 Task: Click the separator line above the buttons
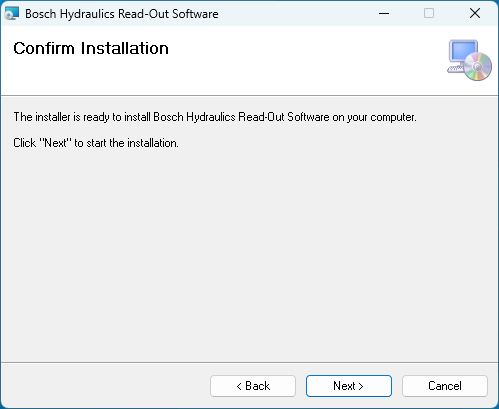[x=249, y=362]
